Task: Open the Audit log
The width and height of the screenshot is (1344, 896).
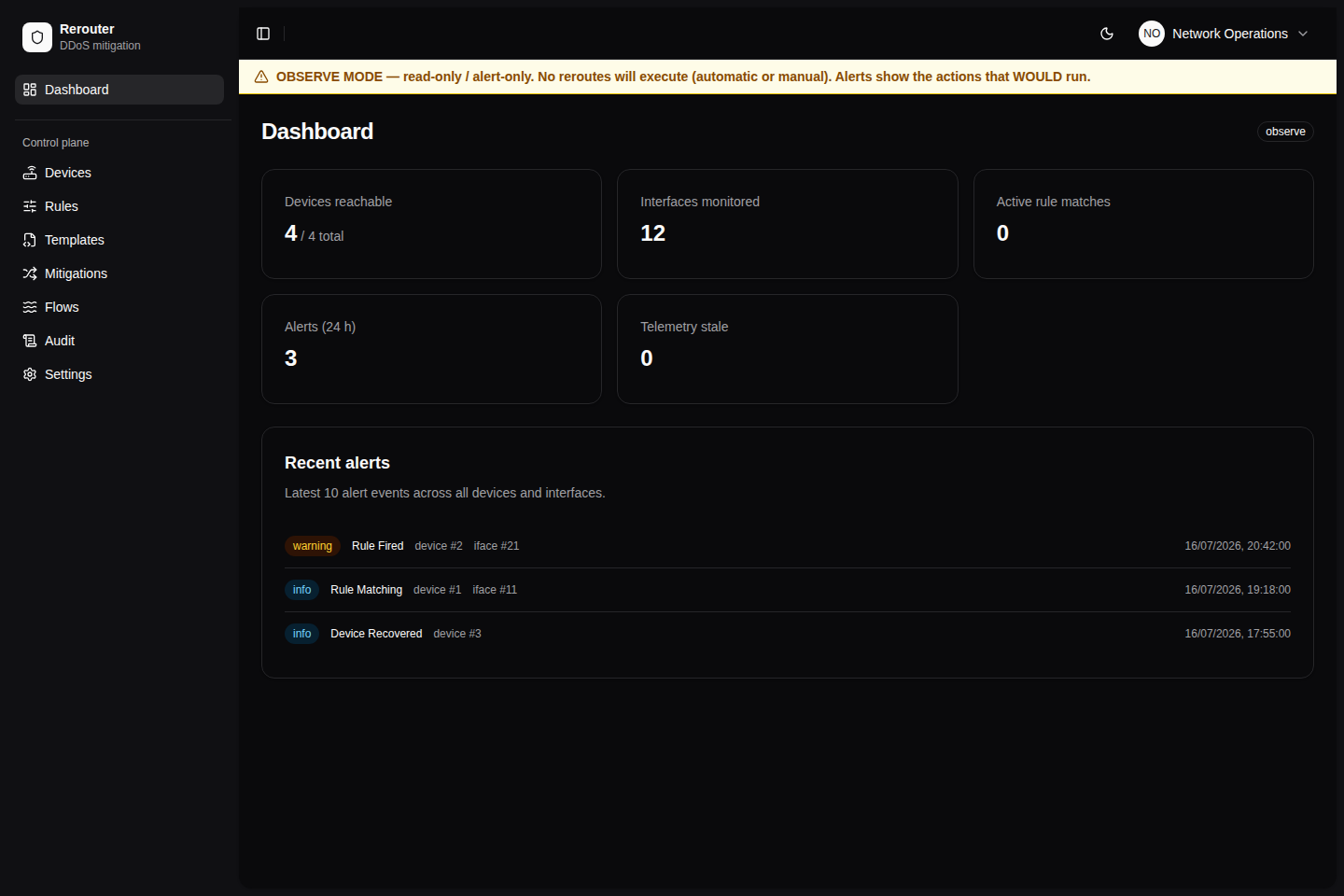Action: click(119, 341)
